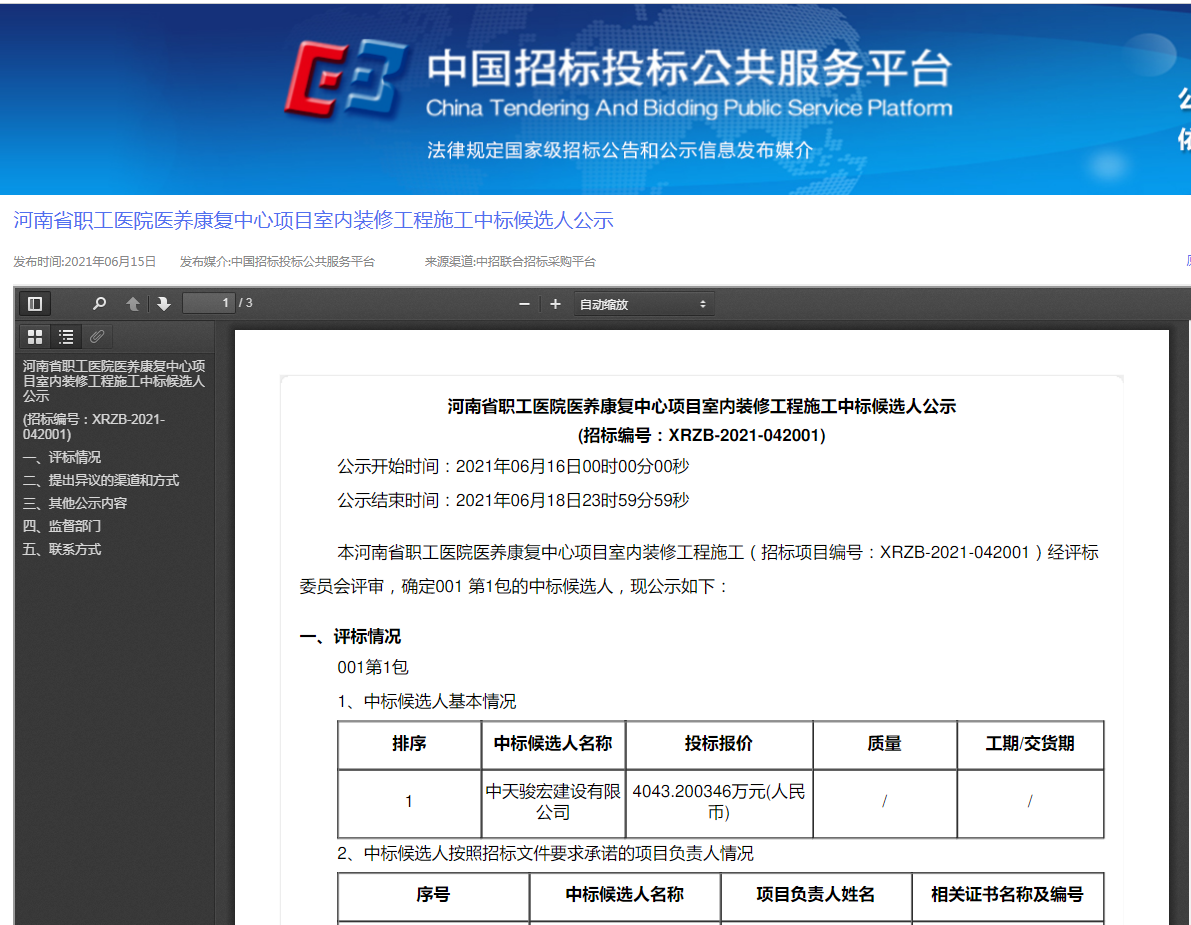The width and height of the screenshot is (1191, 925).
Task: Go to the next page arrow
Action: coord(163,304)
